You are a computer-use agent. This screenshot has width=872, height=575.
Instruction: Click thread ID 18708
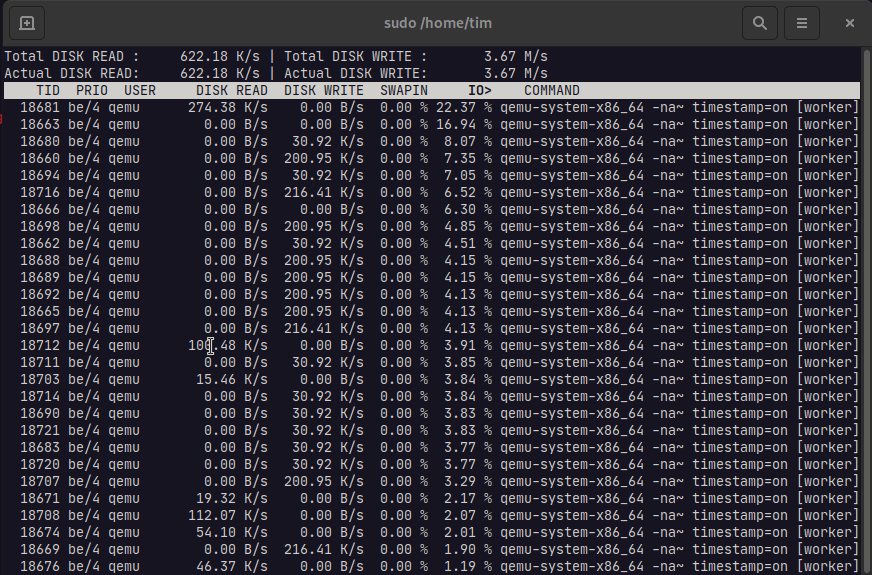40,515
